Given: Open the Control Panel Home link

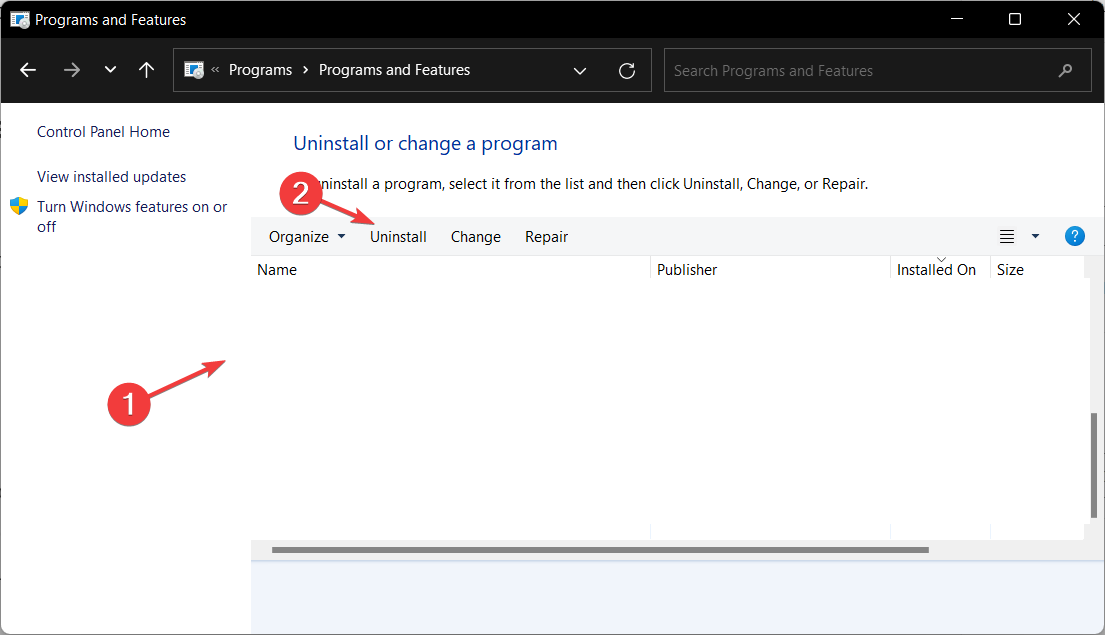Looking at the screenshot, I should click(103, 132).
